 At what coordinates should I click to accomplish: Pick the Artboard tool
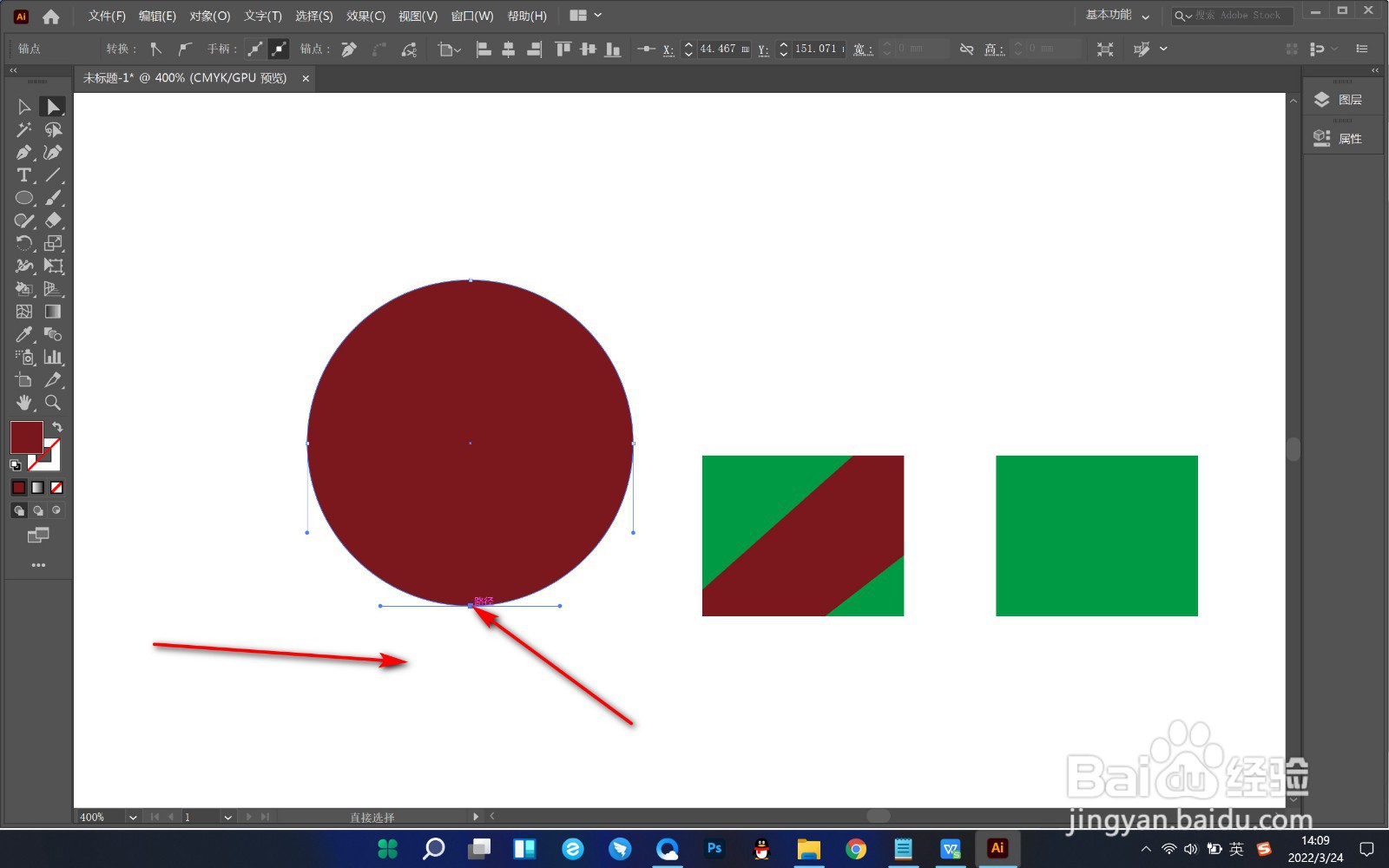tap(24, 380)
